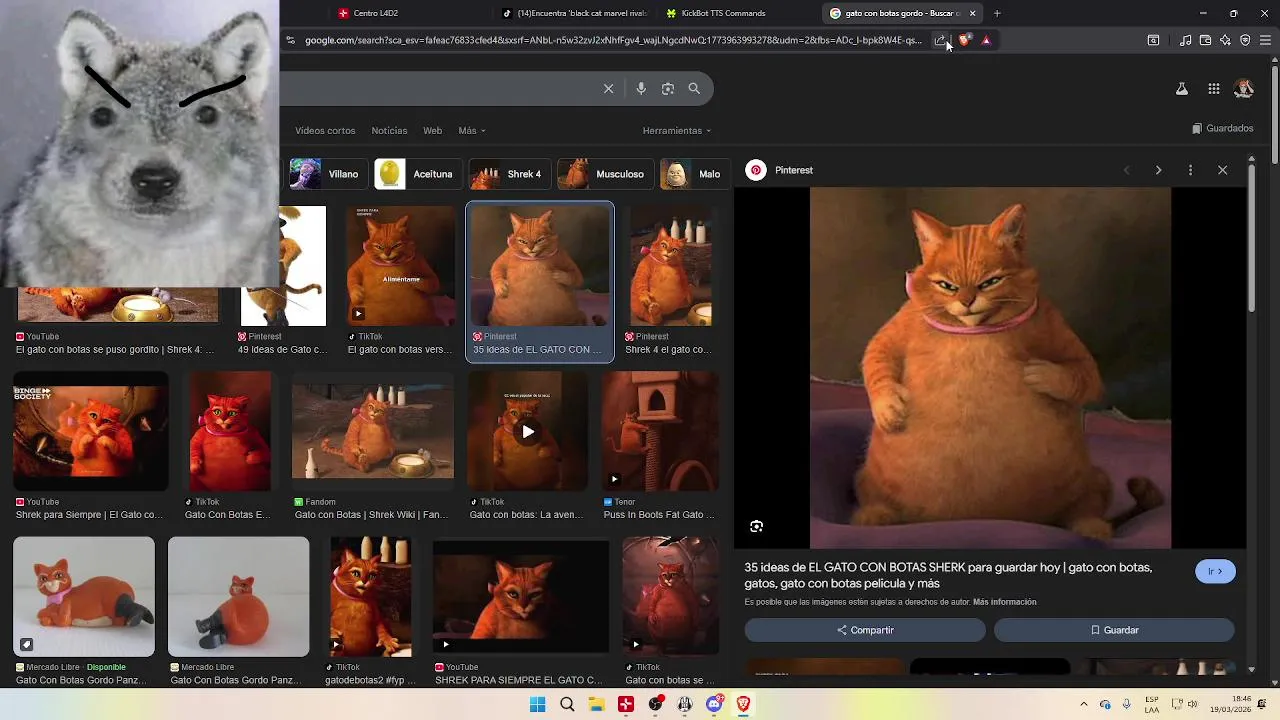The height and width of the screenshot is (720, 1280).
Task: Click the address bar URL field
Action: tap(613, 40)
